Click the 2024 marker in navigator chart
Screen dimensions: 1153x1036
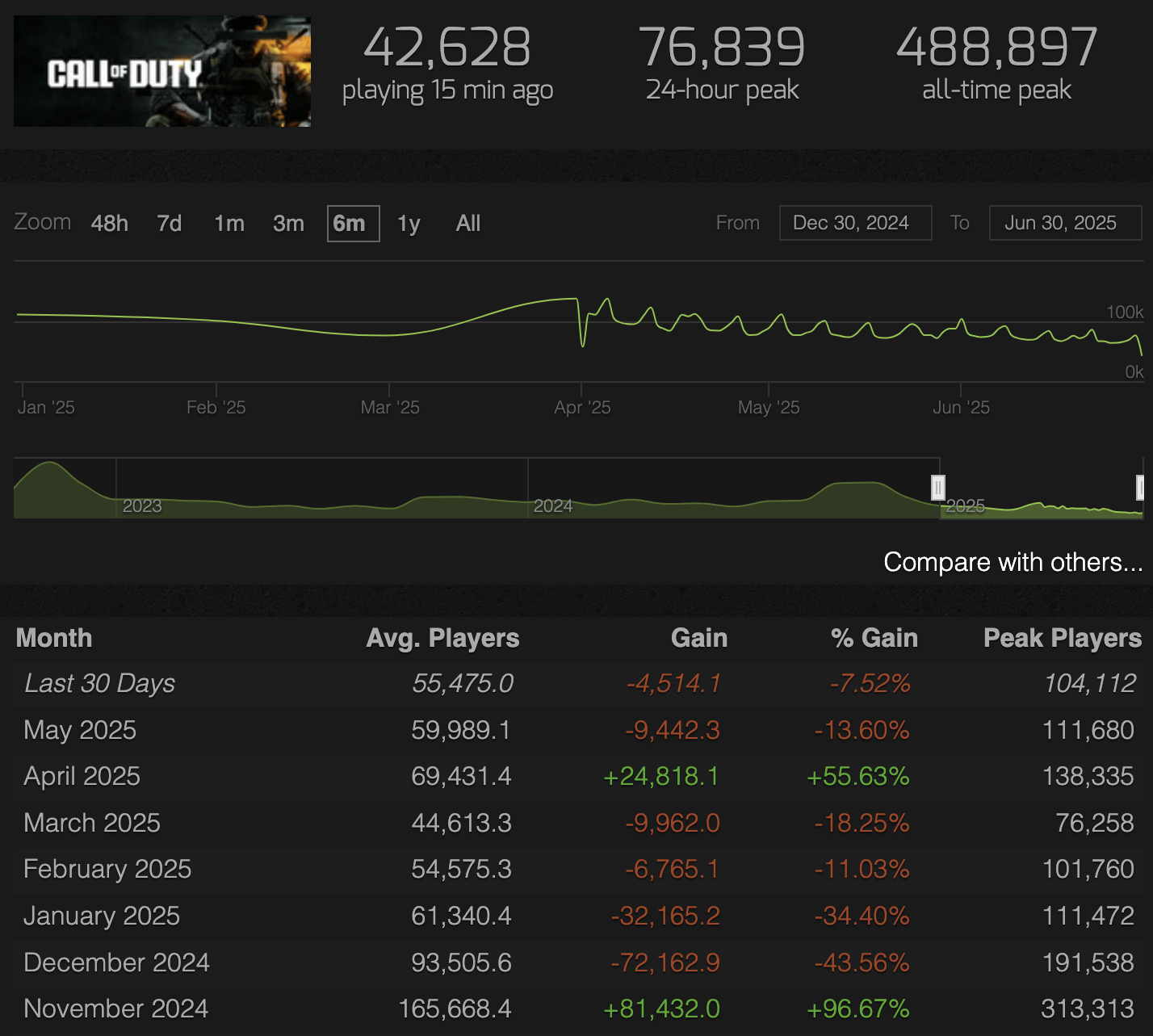pyautogui.click(x=553, y=506)
